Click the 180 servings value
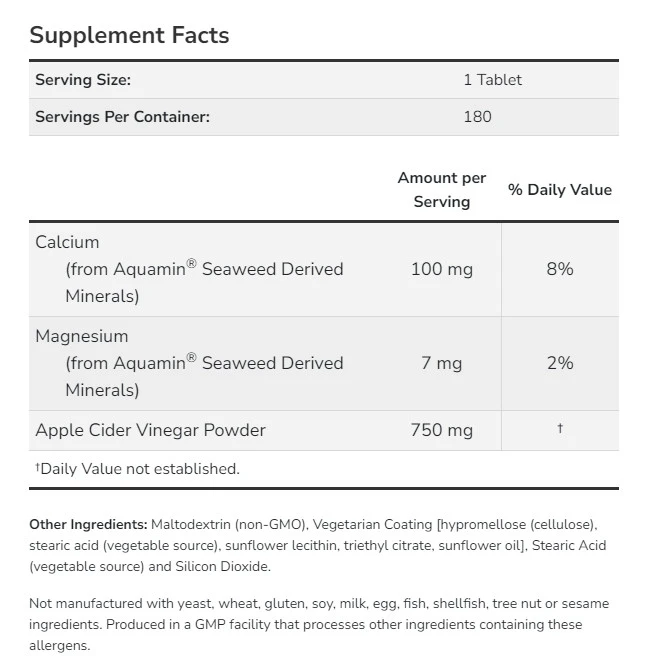Screen dimensions: 645x669 point(478,117)
